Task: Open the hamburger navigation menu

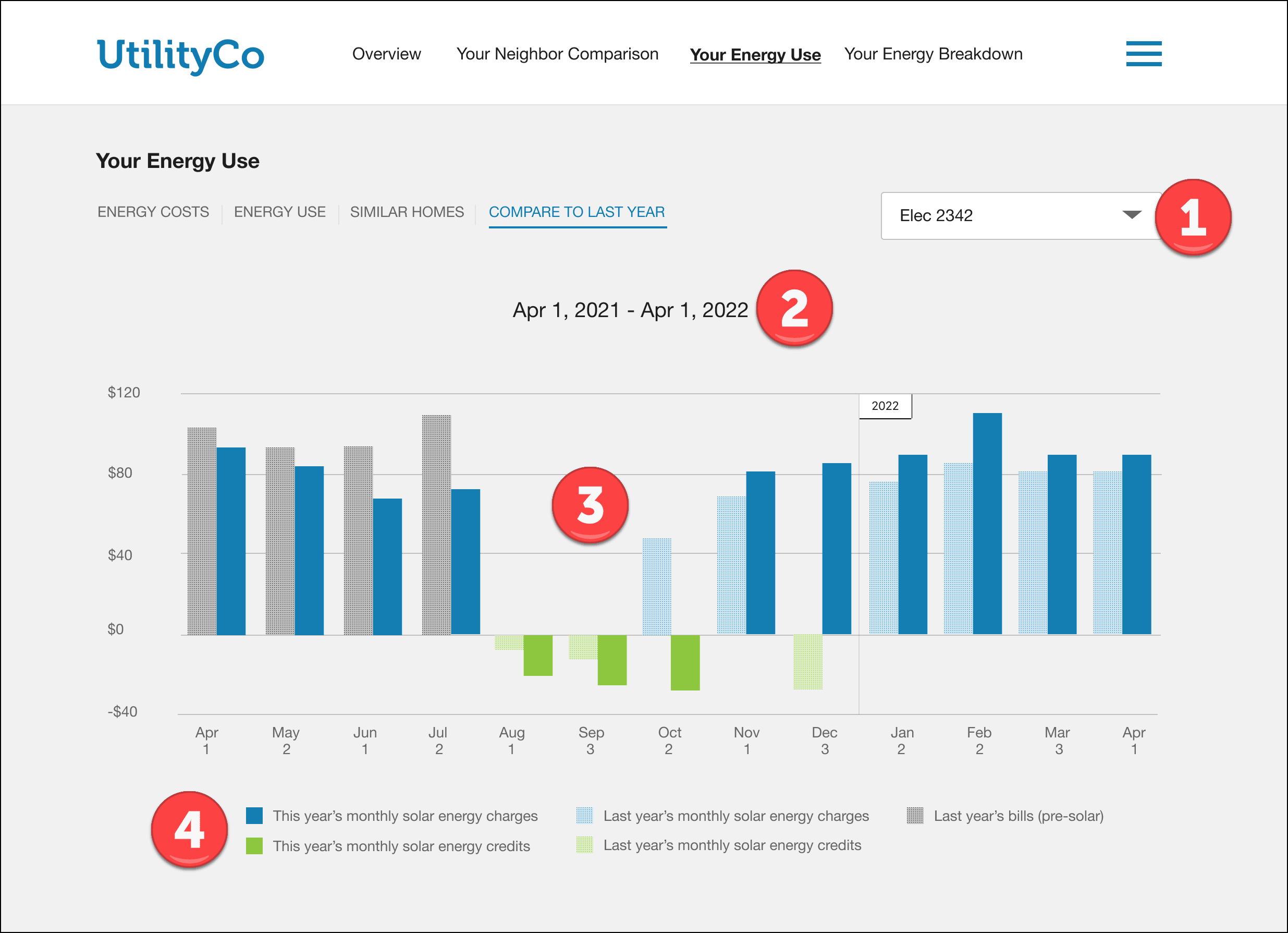Action: pos(1144,54)
